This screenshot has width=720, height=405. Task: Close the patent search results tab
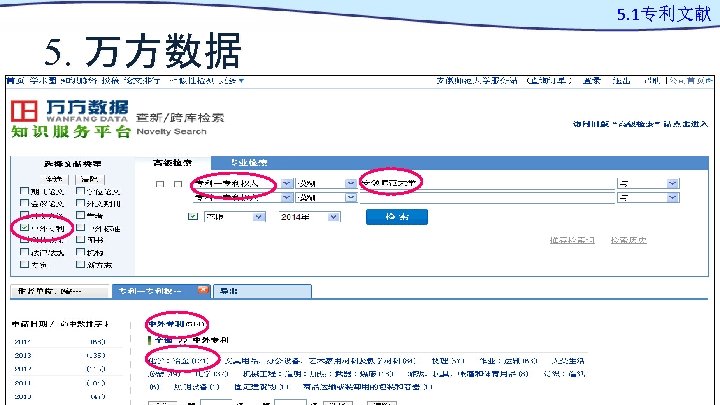click(203, 290)
